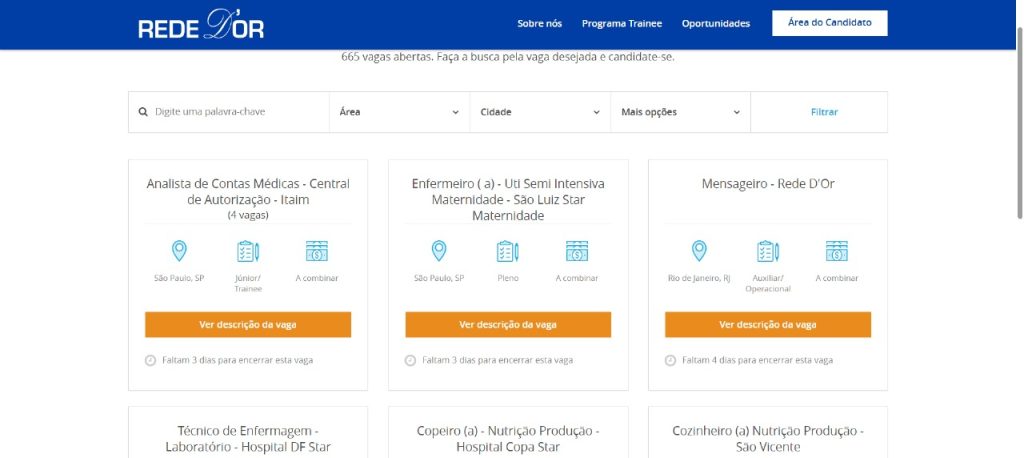Open Técnico de Enfermagem Laboratório job title

point(248,439)
